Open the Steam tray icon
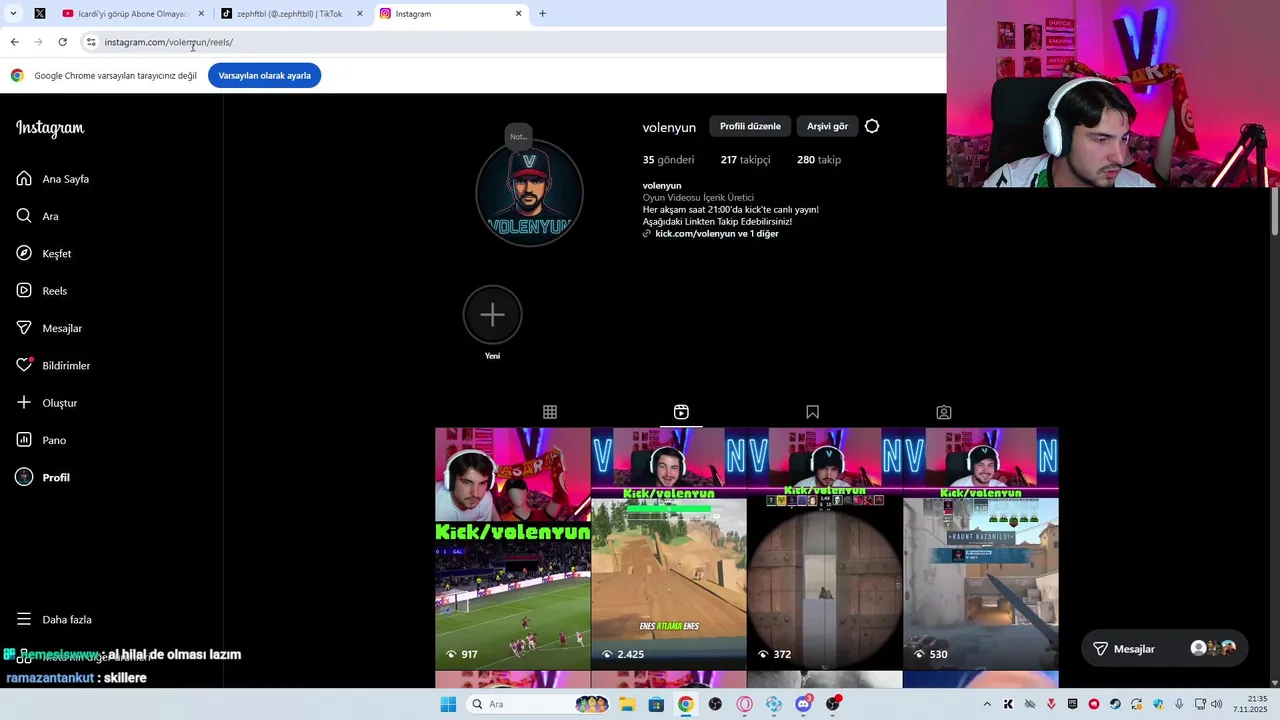The width and height of the screenshot is (1280, 720). tap(1115, 704)
